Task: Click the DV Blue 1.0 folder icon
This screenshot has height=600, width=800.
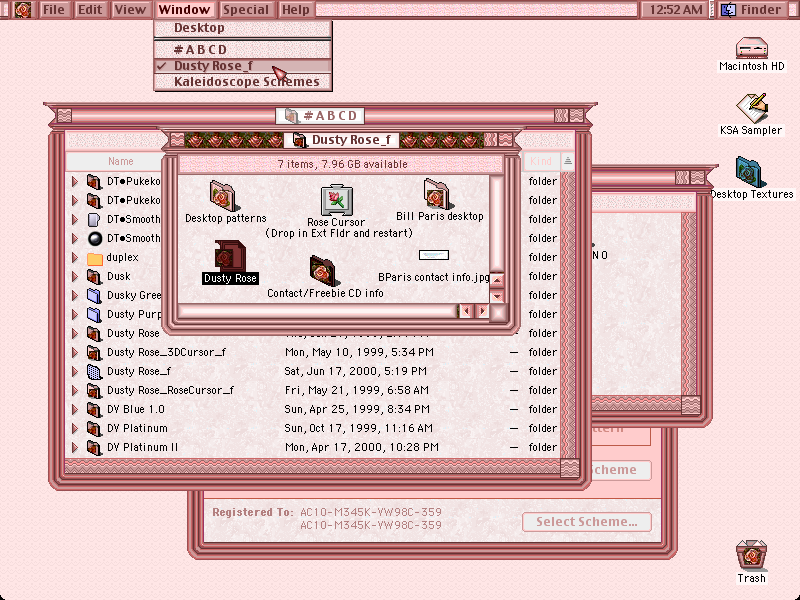Action: 94,410
